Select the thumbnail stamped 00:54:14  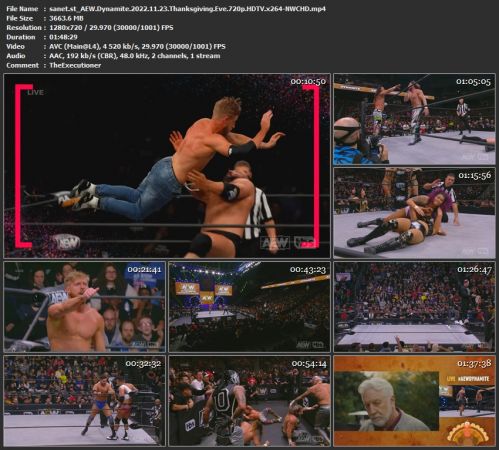click(249, 401)
